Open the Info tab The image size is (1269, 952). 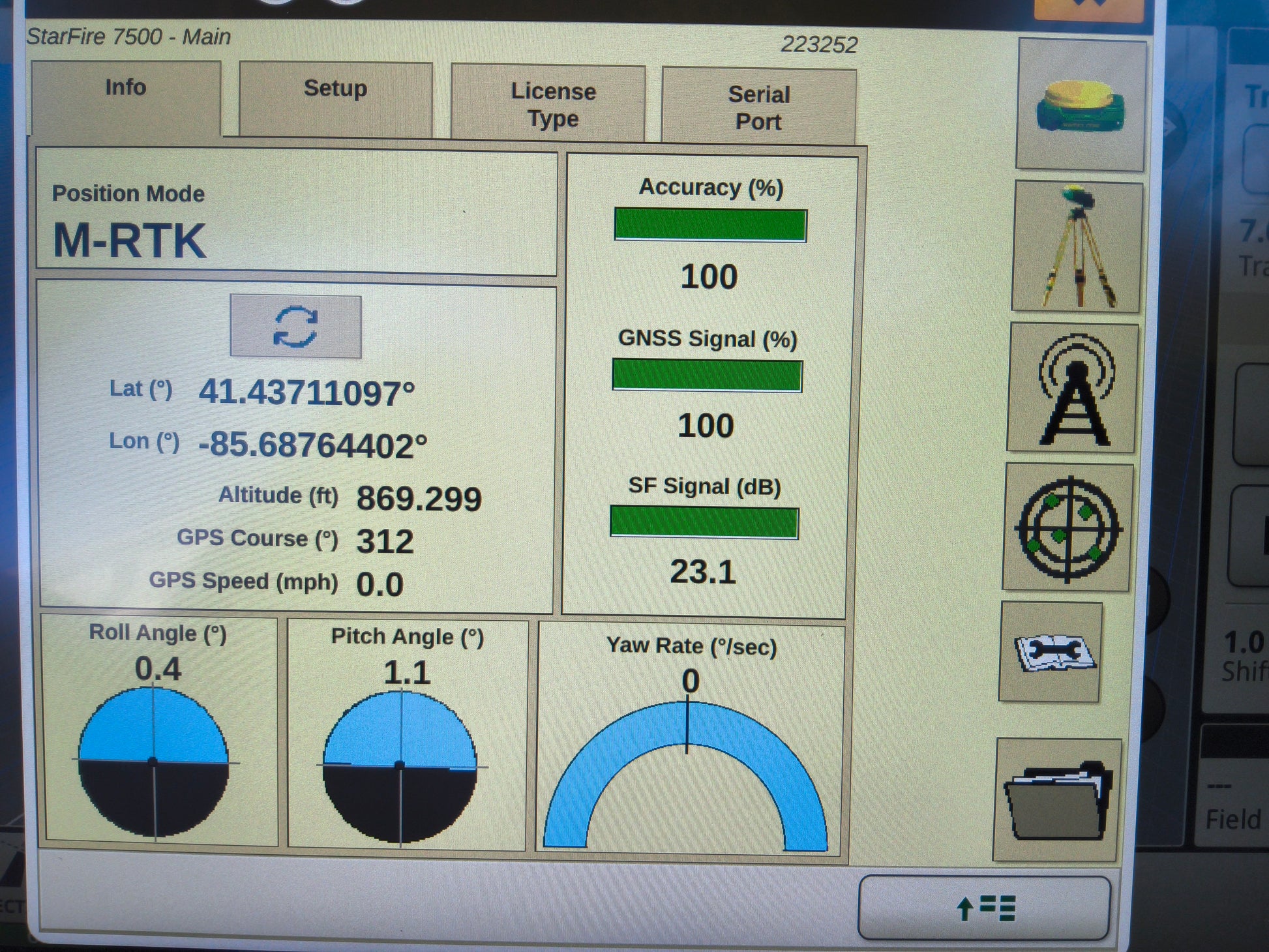126,98
